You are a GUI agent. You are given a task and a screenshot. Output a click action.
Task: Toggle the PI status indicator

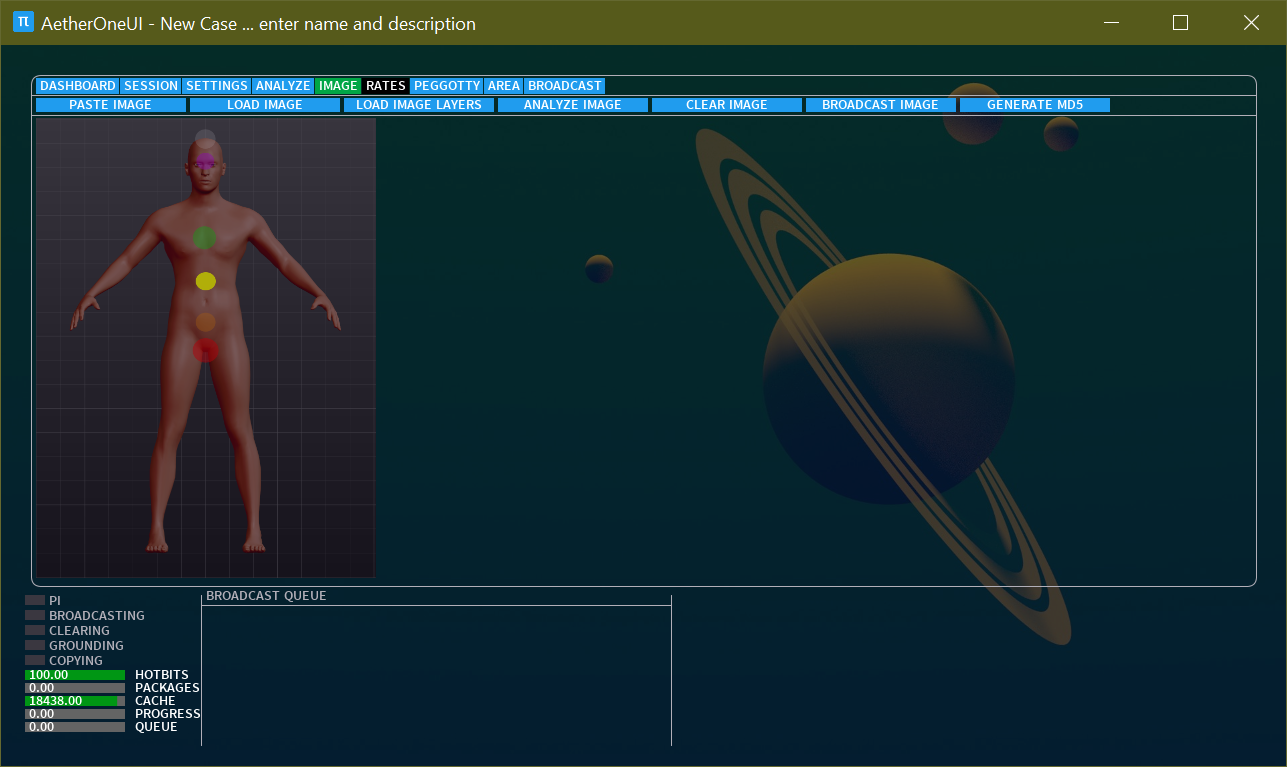click(35, 600)
